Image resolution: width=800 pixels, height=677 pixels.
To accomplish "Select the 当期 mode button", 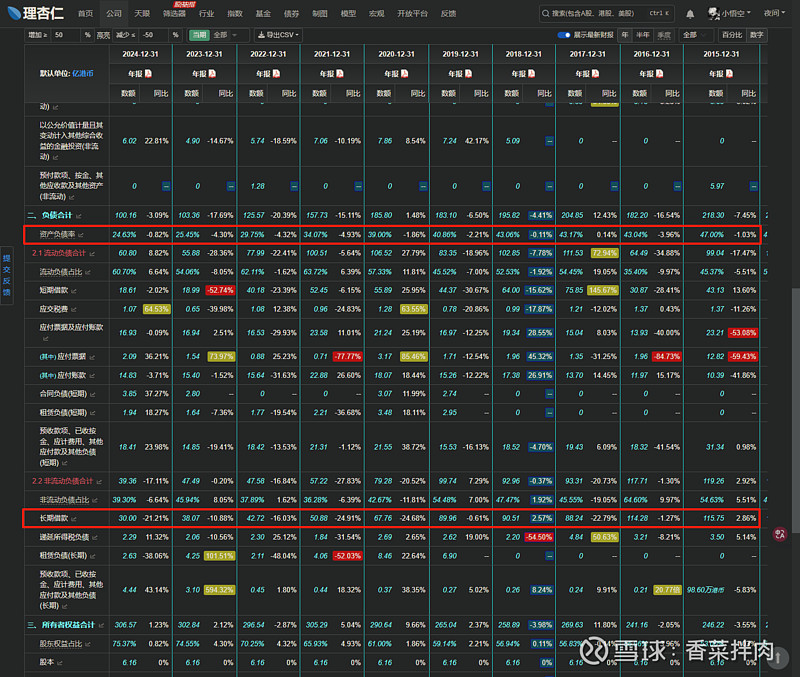I will (199, 35).
